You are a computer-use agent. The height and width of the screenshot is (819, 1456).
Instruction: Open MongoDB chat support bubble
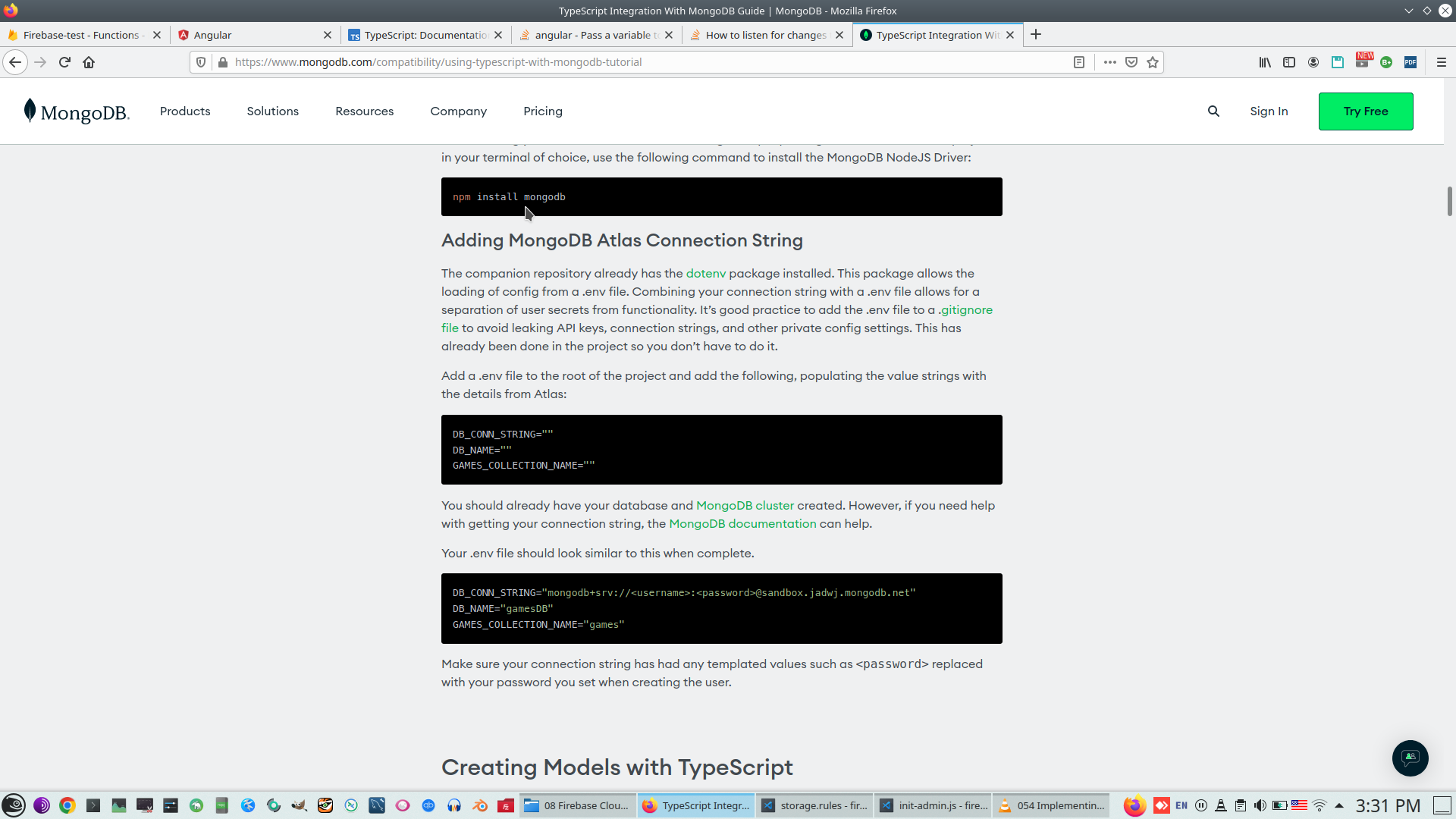(1410, 758)
